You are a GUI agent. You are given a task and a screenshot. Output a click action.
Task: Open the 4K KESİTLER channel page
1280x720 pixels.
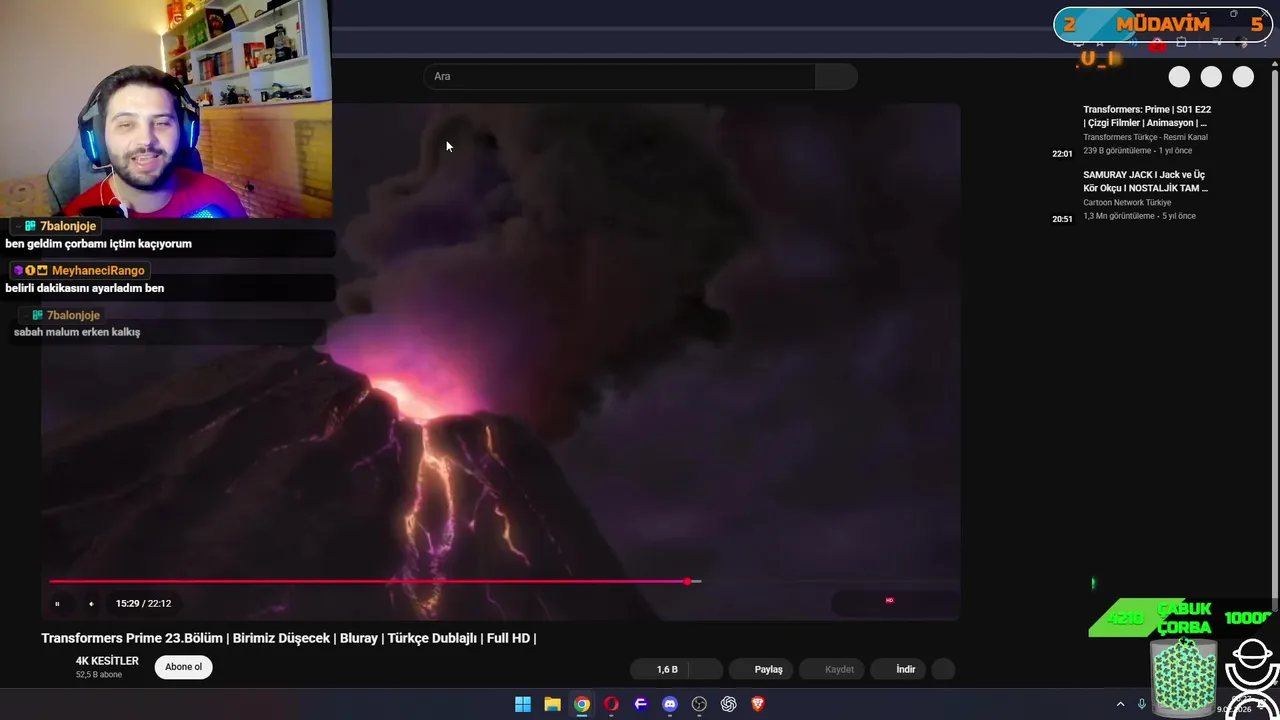[107, 661]
